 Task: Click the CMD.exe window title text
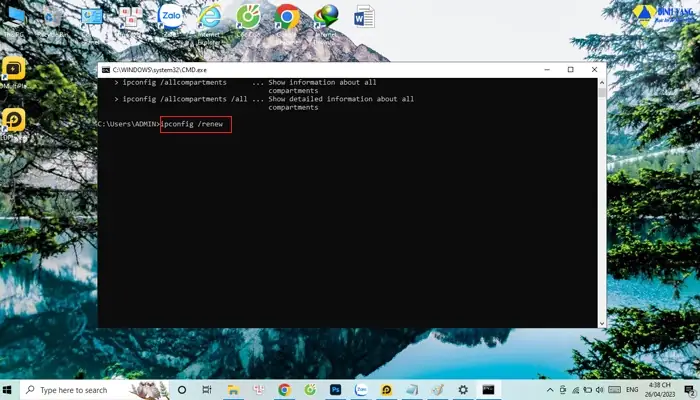pyautogui.click(x=160, y=70)
